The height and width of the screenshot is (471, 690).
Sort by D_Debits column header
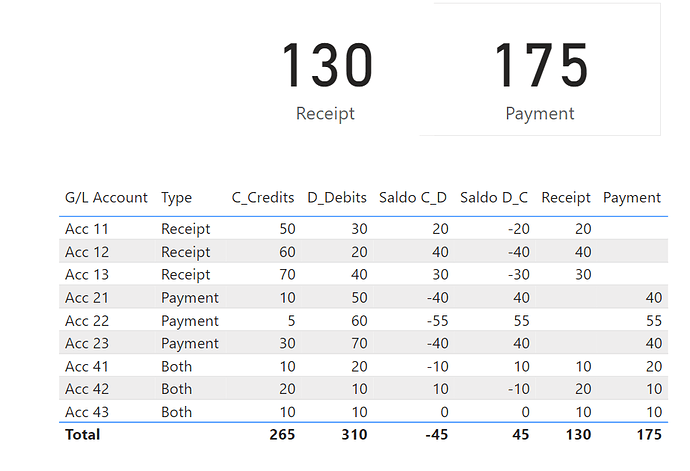[x=337, y=198]
